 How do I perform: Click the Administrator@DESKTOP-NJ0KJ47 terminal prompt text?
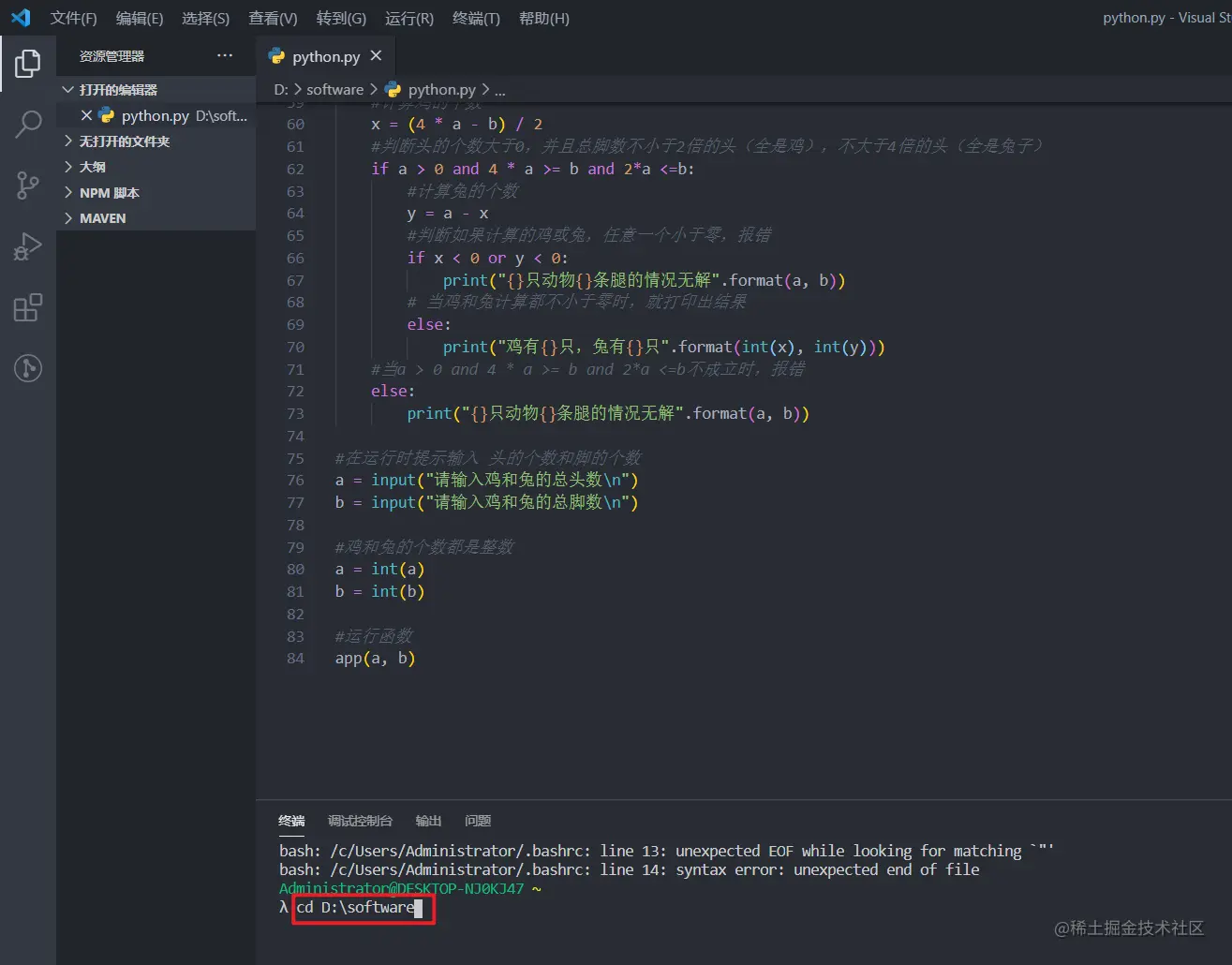point(401,888)
